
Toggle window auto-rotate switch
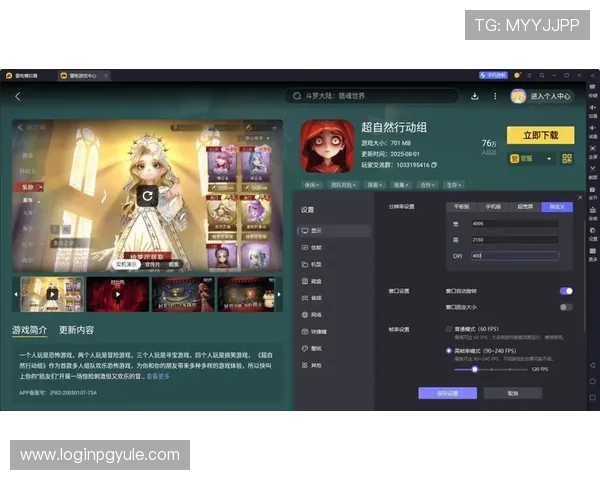coord(566,291)
